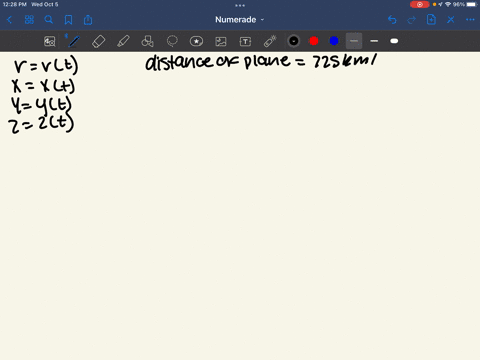Select the thin stroke width
The image size is (480, 360).
(x=354, y=41)
